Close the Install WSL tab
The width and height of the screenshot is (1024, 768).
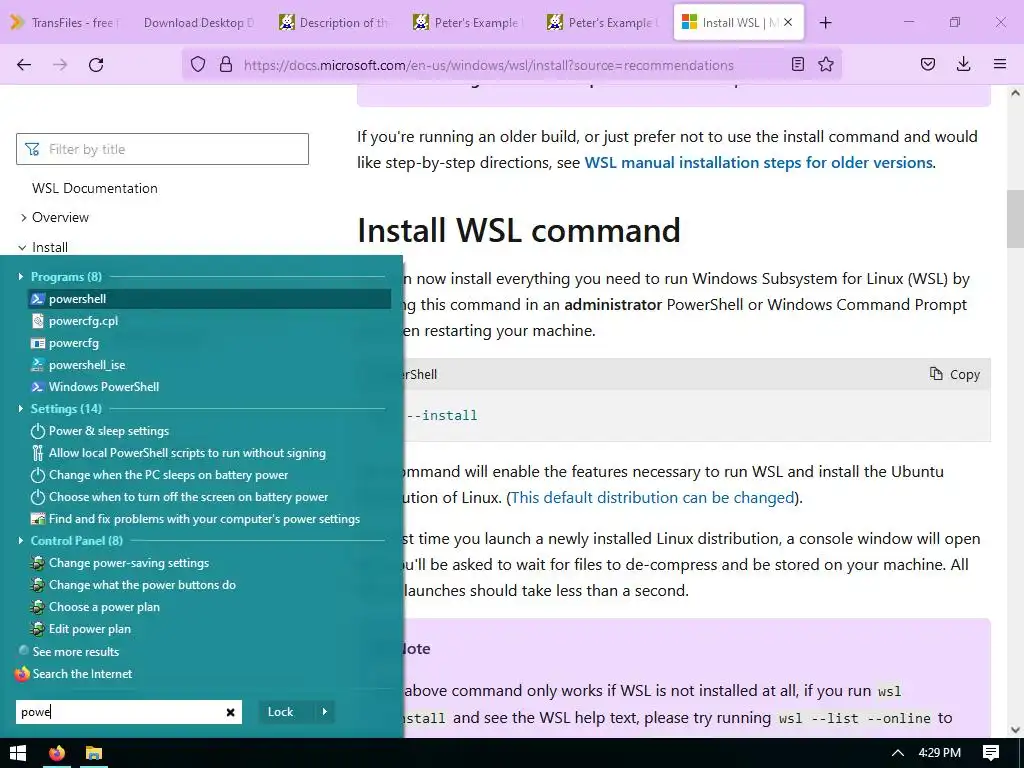click(x=788, y=23)
